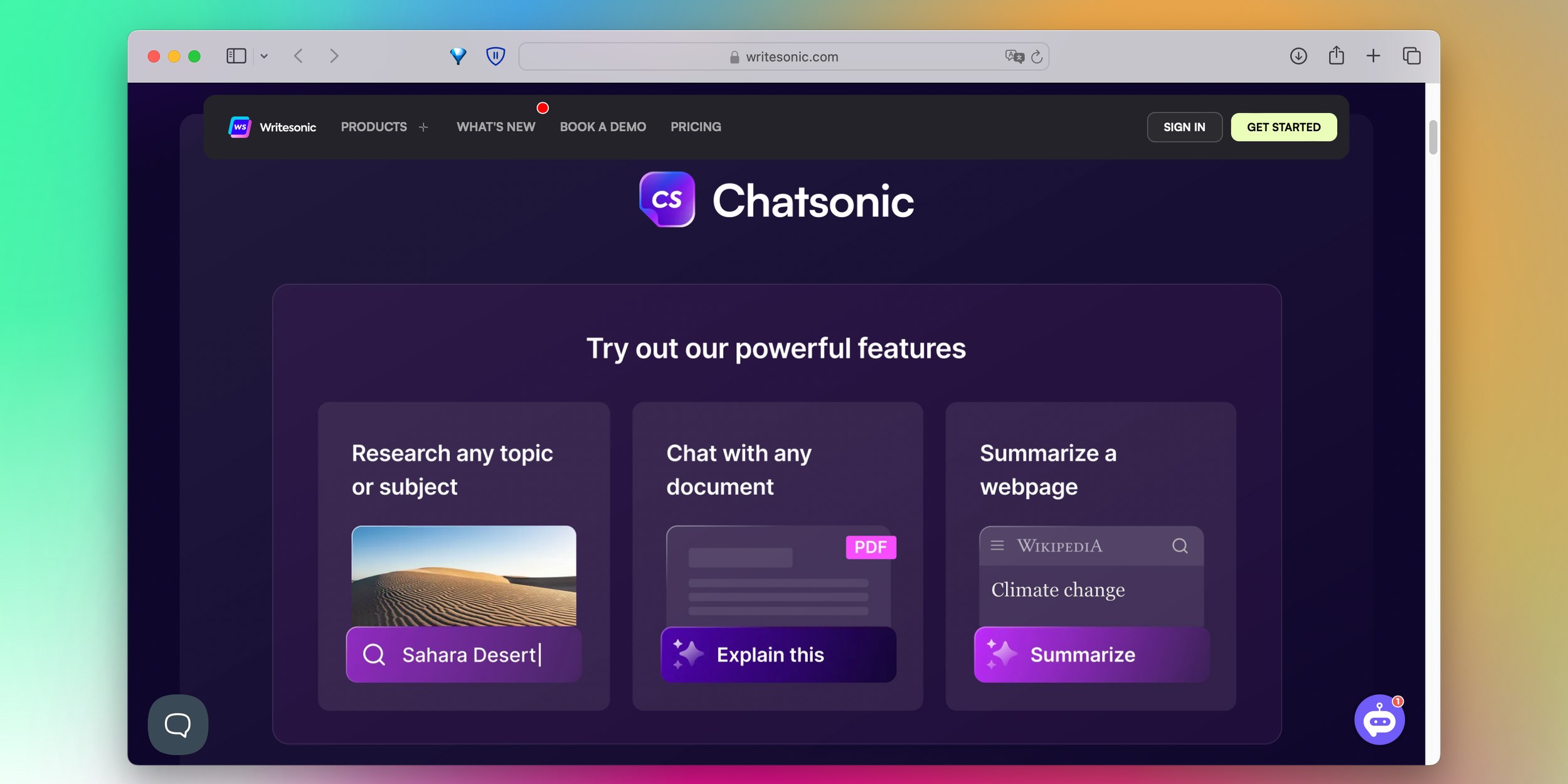
Task: Click the Sahara desert thumbnail image
Action: point(464,576)
